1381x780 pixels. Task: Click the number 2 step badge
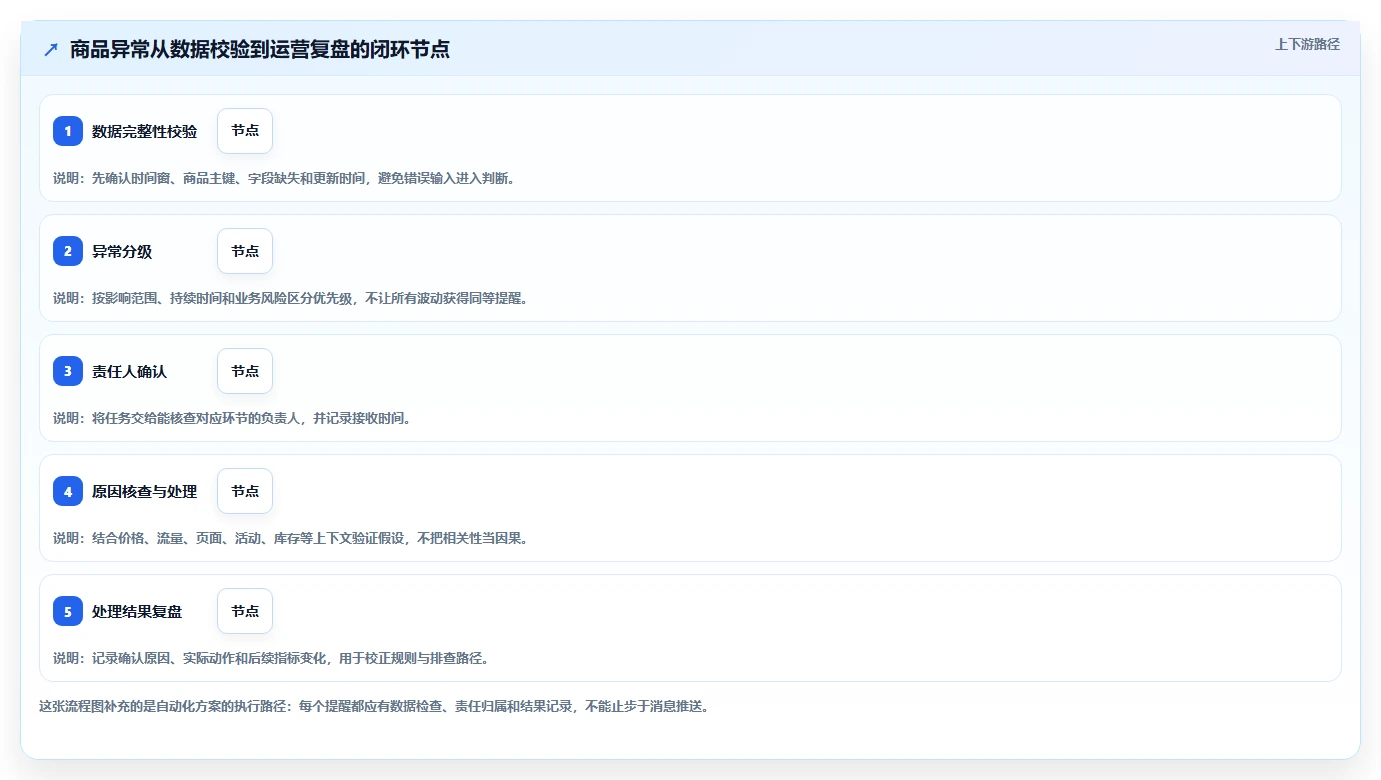[68, 251]
